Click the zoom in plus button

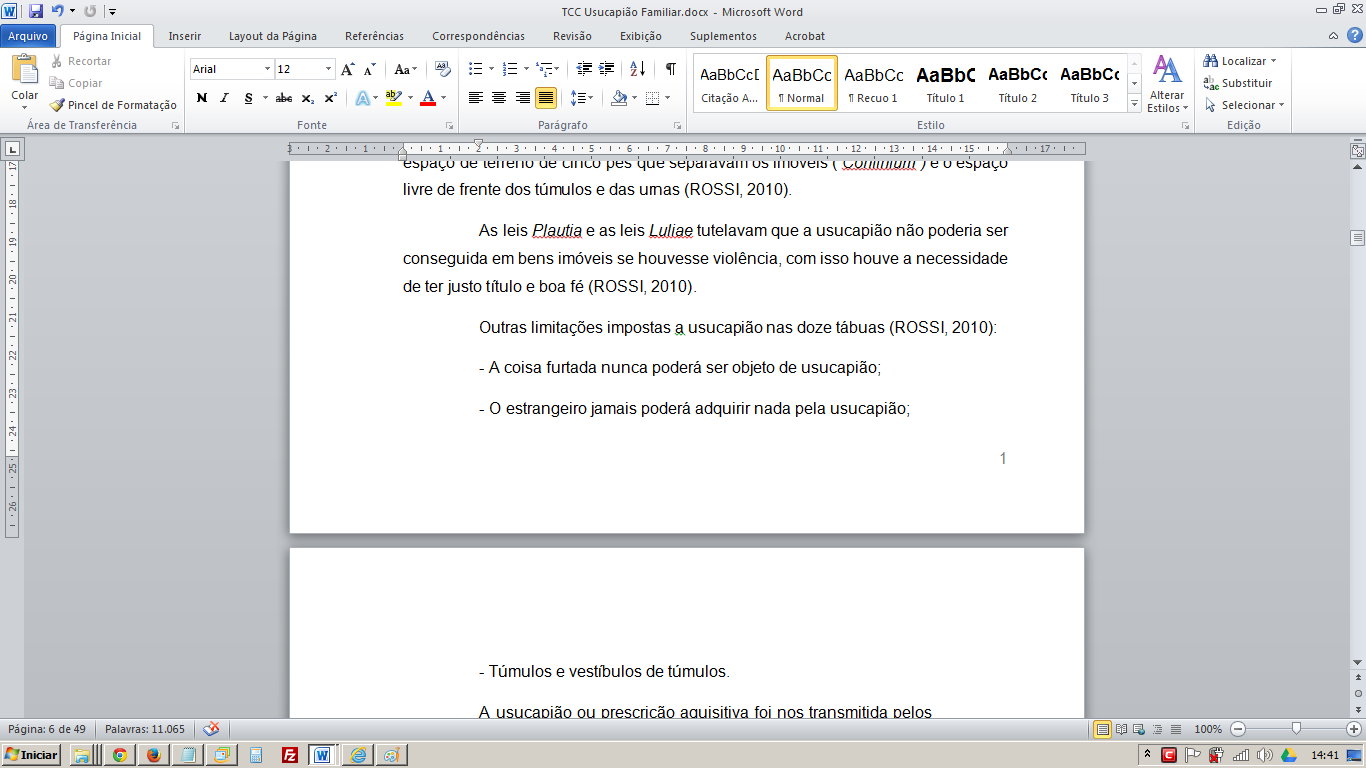[x=1354, y=729]
